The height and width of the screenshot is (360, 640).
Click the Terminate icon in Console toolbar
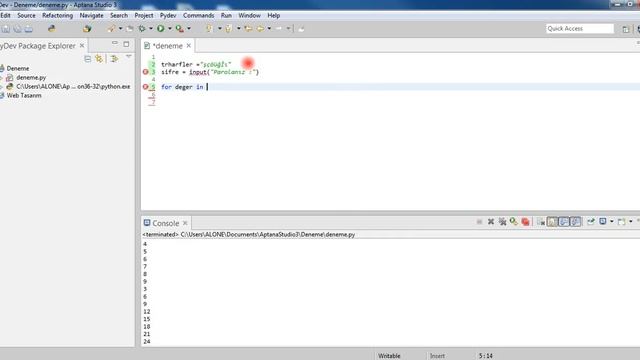tap(479, 222)
